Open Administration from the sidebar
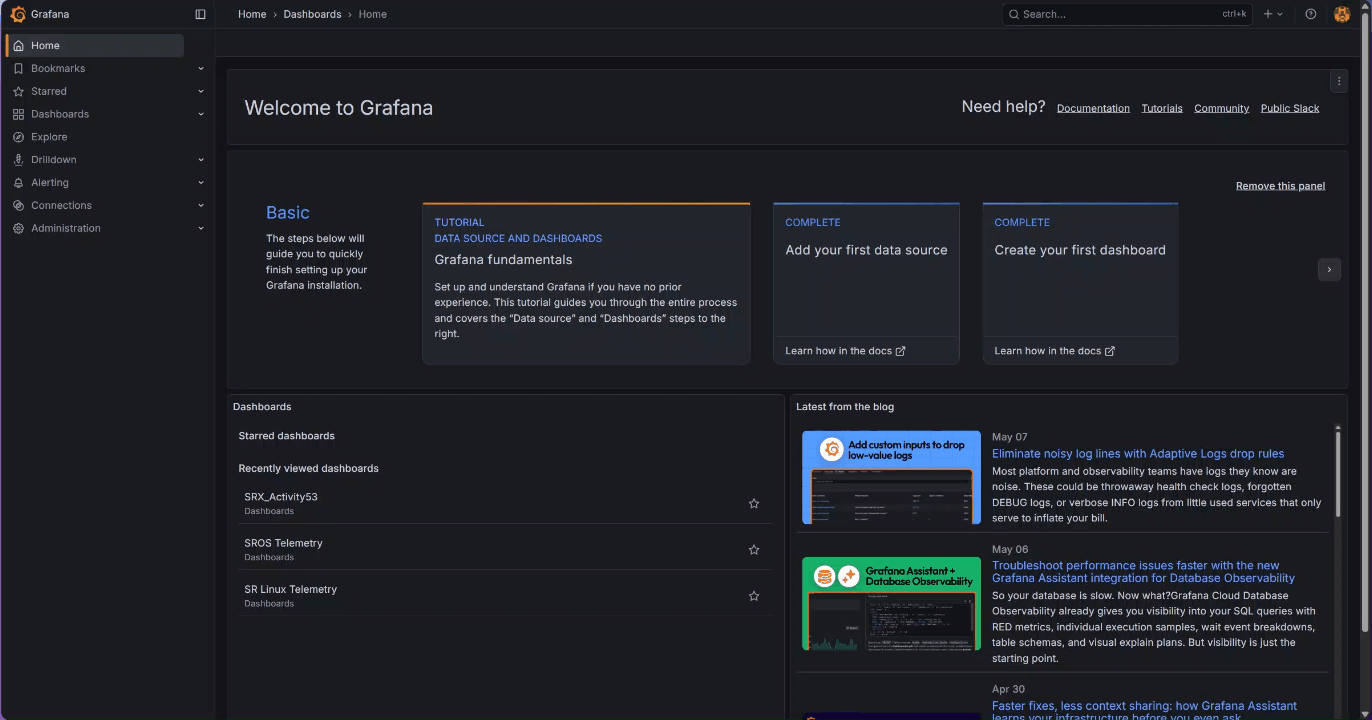 coord(66,228)
